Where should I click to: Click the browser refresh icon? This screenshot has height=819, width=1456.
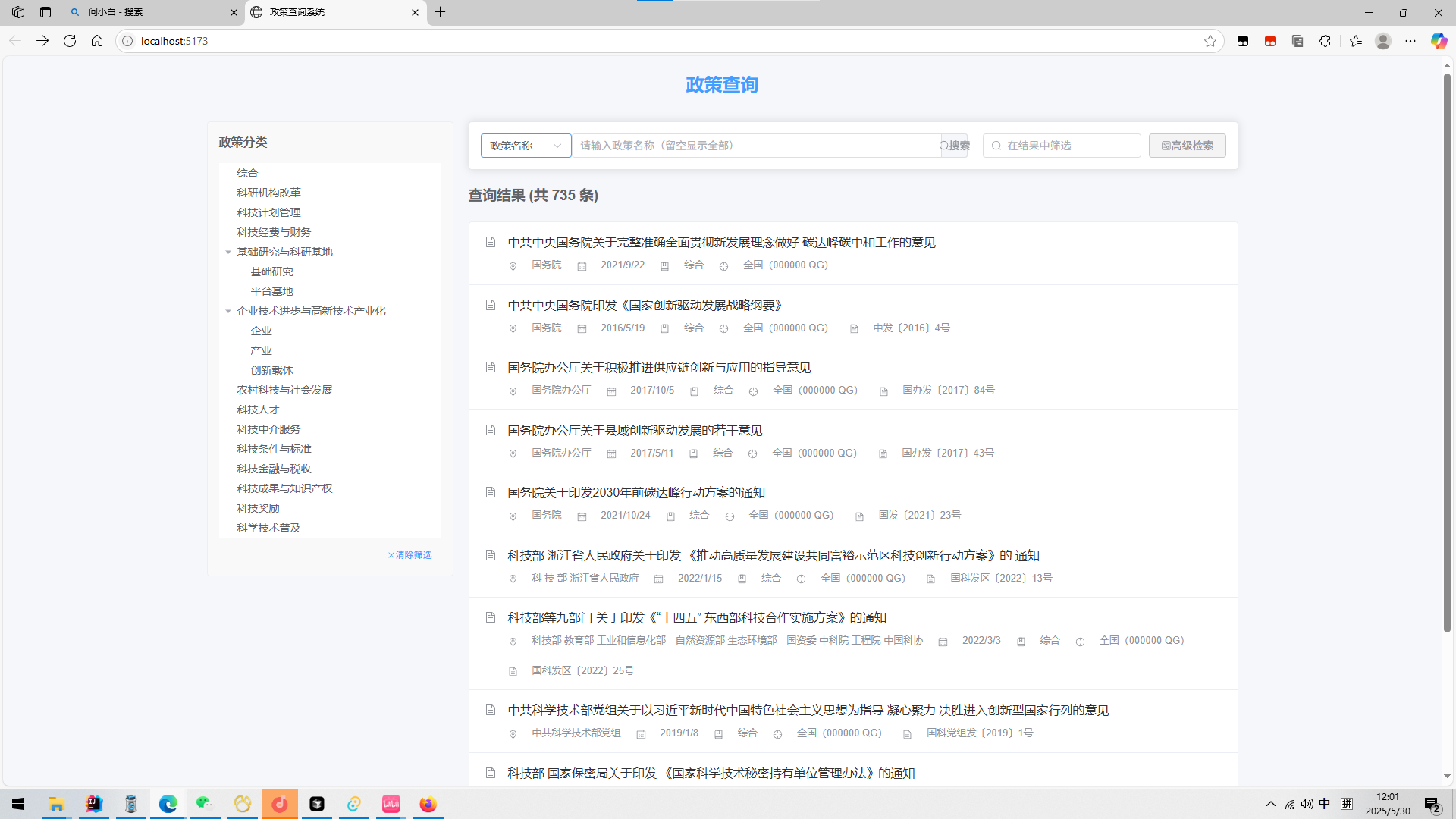[x=70, y=41]
